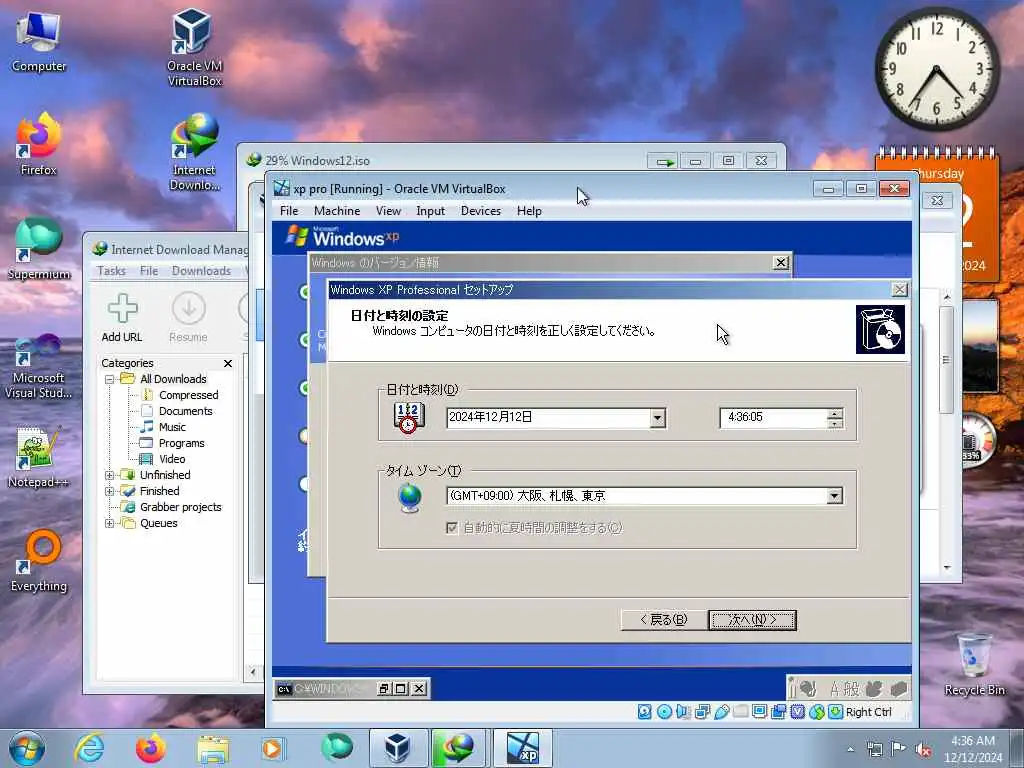Open Windows Explorer folder from taskbar
1024x768 pixels.
[x=213, y=748]
